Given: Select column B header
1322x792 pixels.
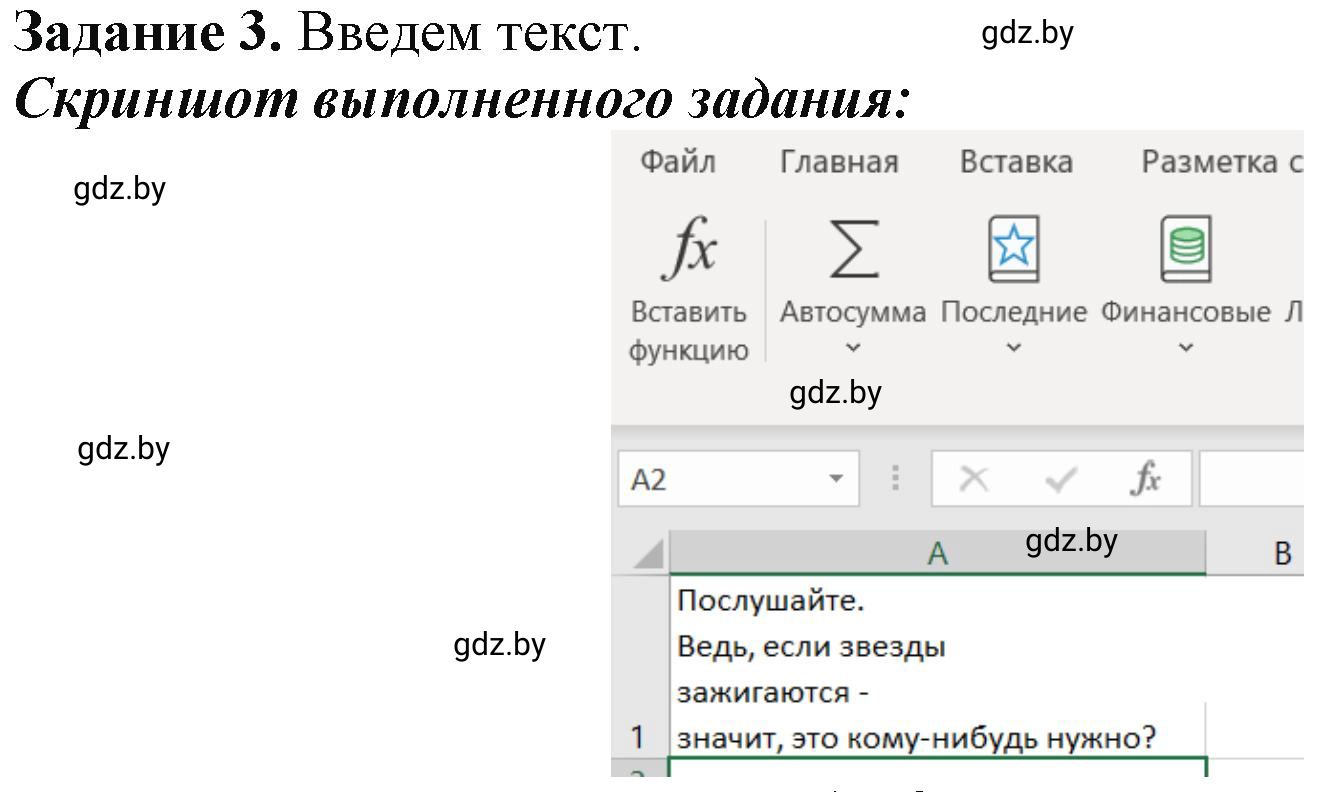Looking at the screenshot, I should click(x=1256, y=553).
